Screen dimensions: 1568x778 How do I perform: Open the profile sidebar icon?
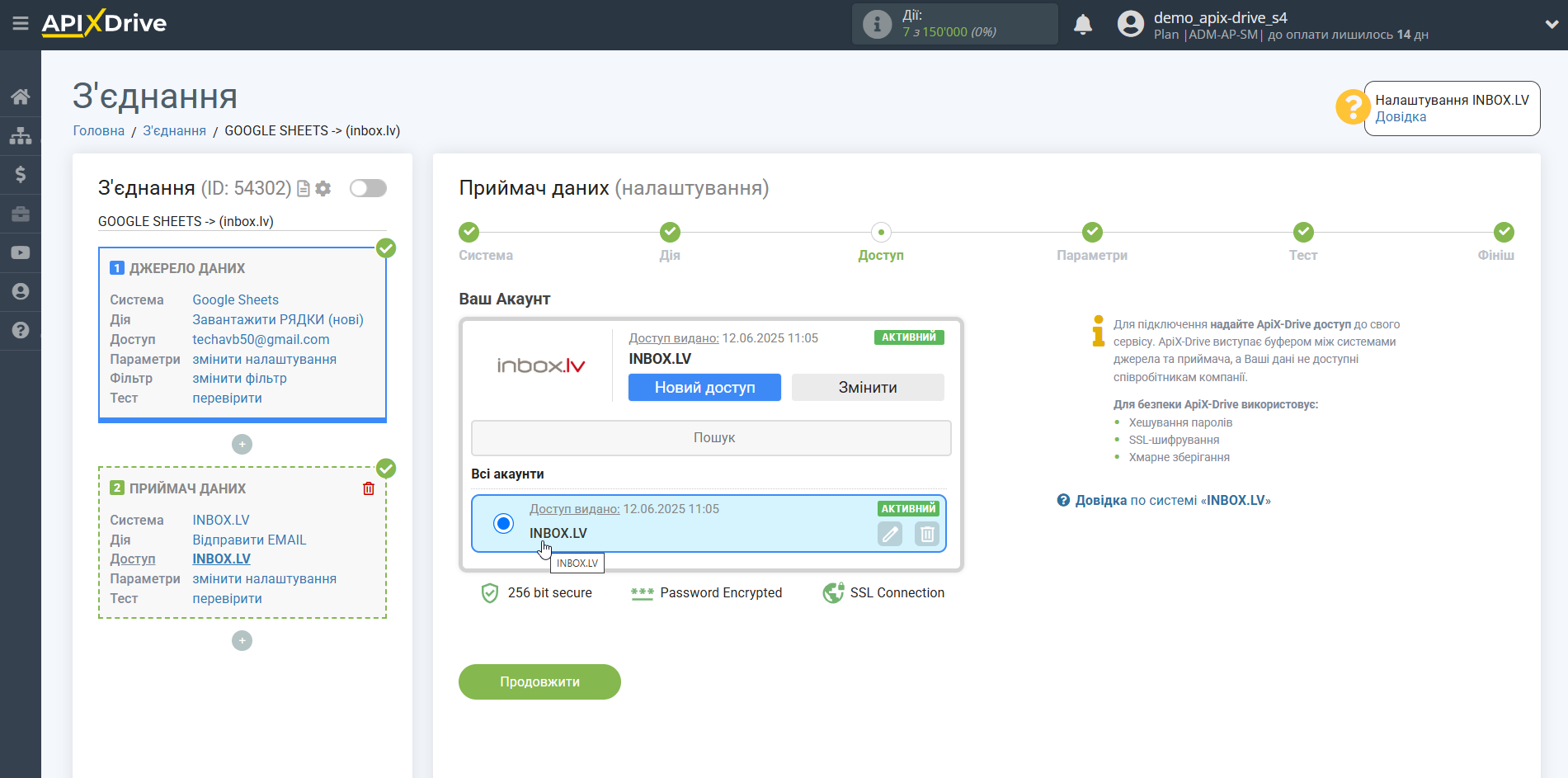coord(21,291)
